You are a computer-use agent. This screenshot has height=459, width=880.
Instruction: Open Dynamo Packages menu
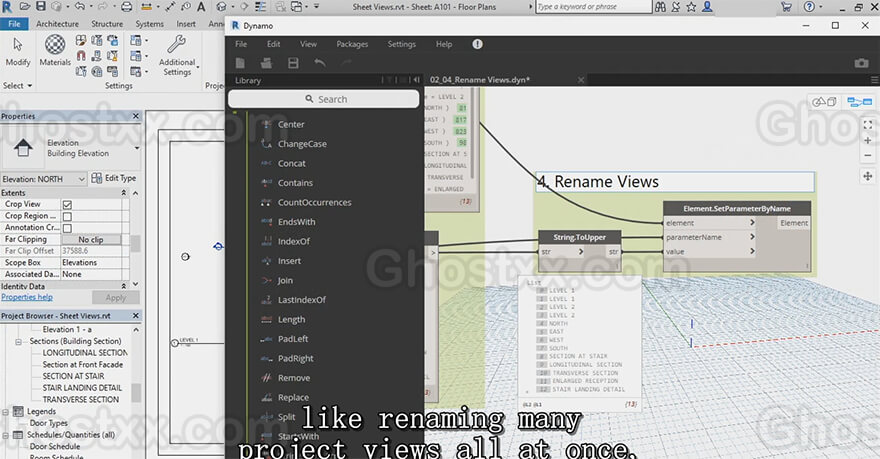pos(352,44)
